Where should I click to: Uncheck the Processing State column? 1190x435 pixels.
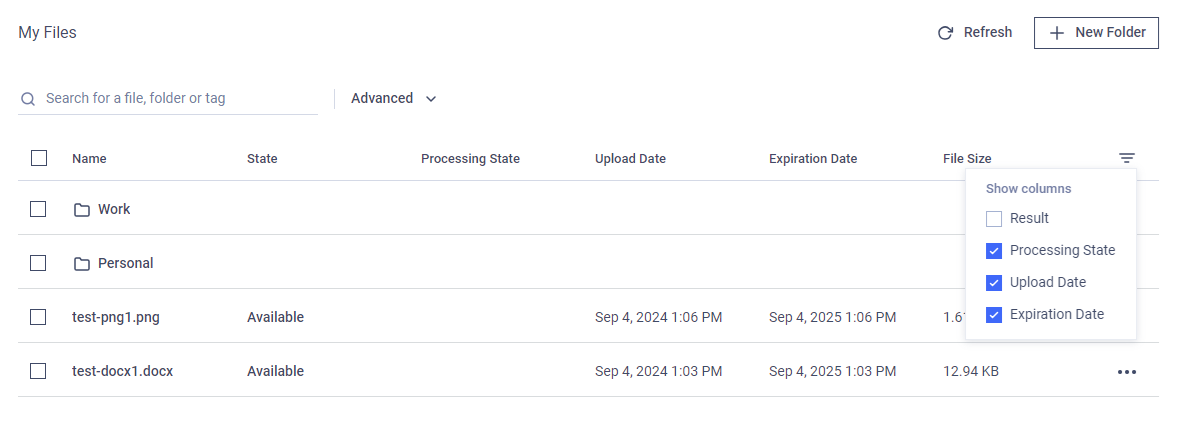click(x=994, y=251)
